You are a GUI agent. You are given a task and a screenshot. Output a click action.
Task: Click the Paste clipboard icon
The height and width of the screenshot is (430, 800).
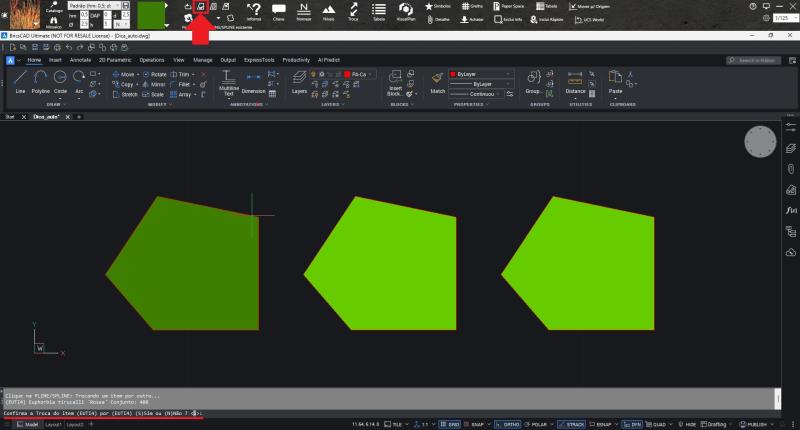[x=615, y=80]
